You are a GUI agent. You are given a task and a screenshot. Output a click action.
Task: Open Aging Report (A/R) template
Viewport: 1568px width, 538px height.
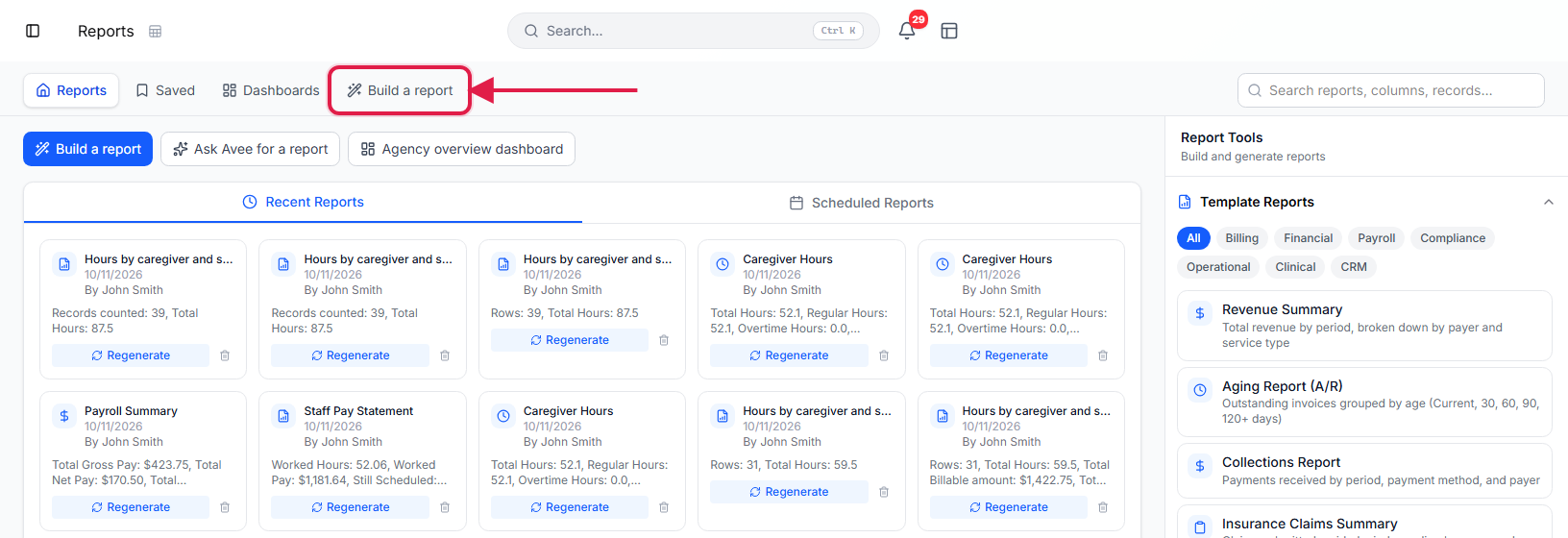coord(1364,402)
